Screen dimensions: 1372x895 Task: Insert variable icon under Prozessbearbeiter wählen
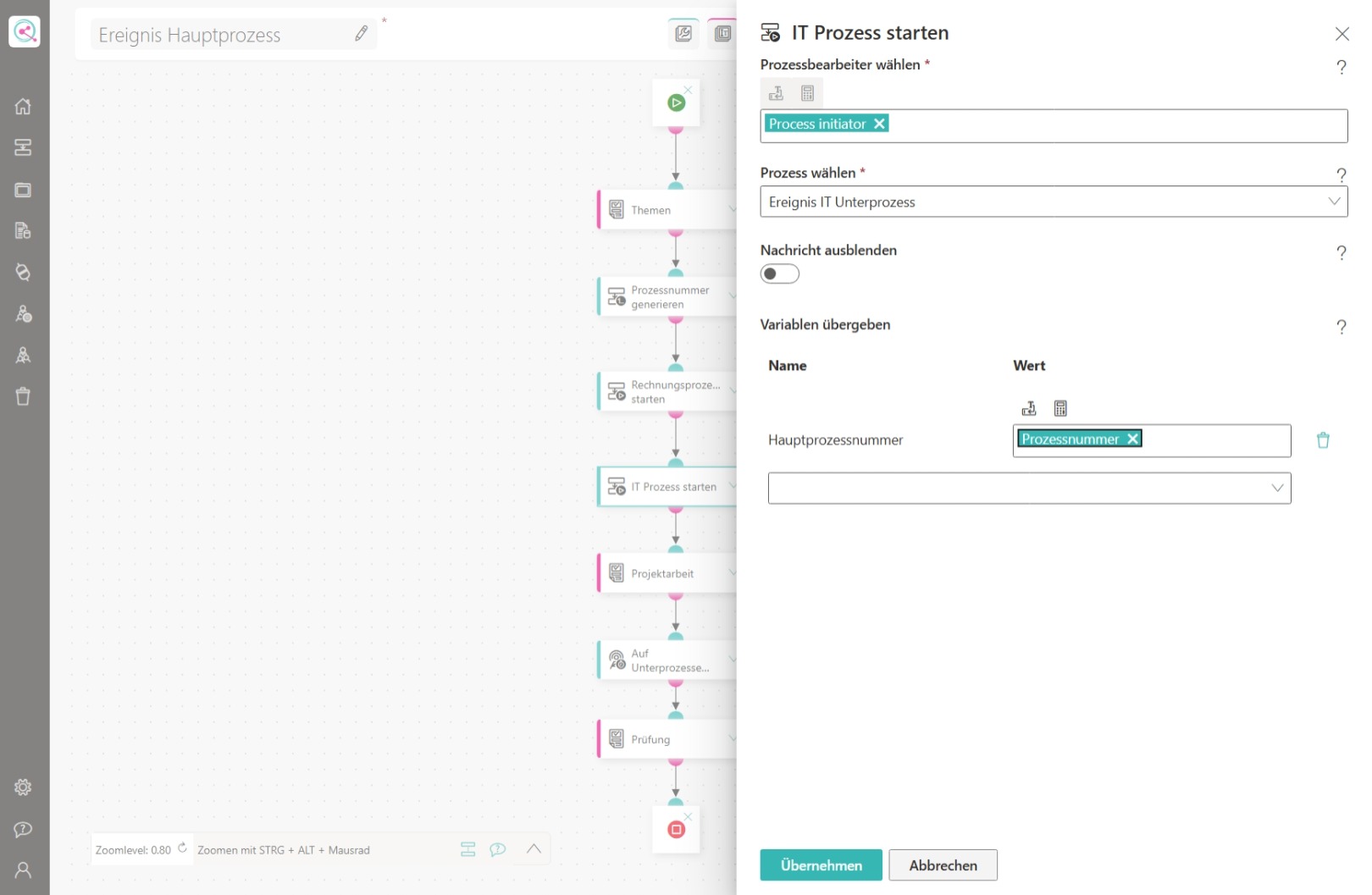(x=776, y=93)
